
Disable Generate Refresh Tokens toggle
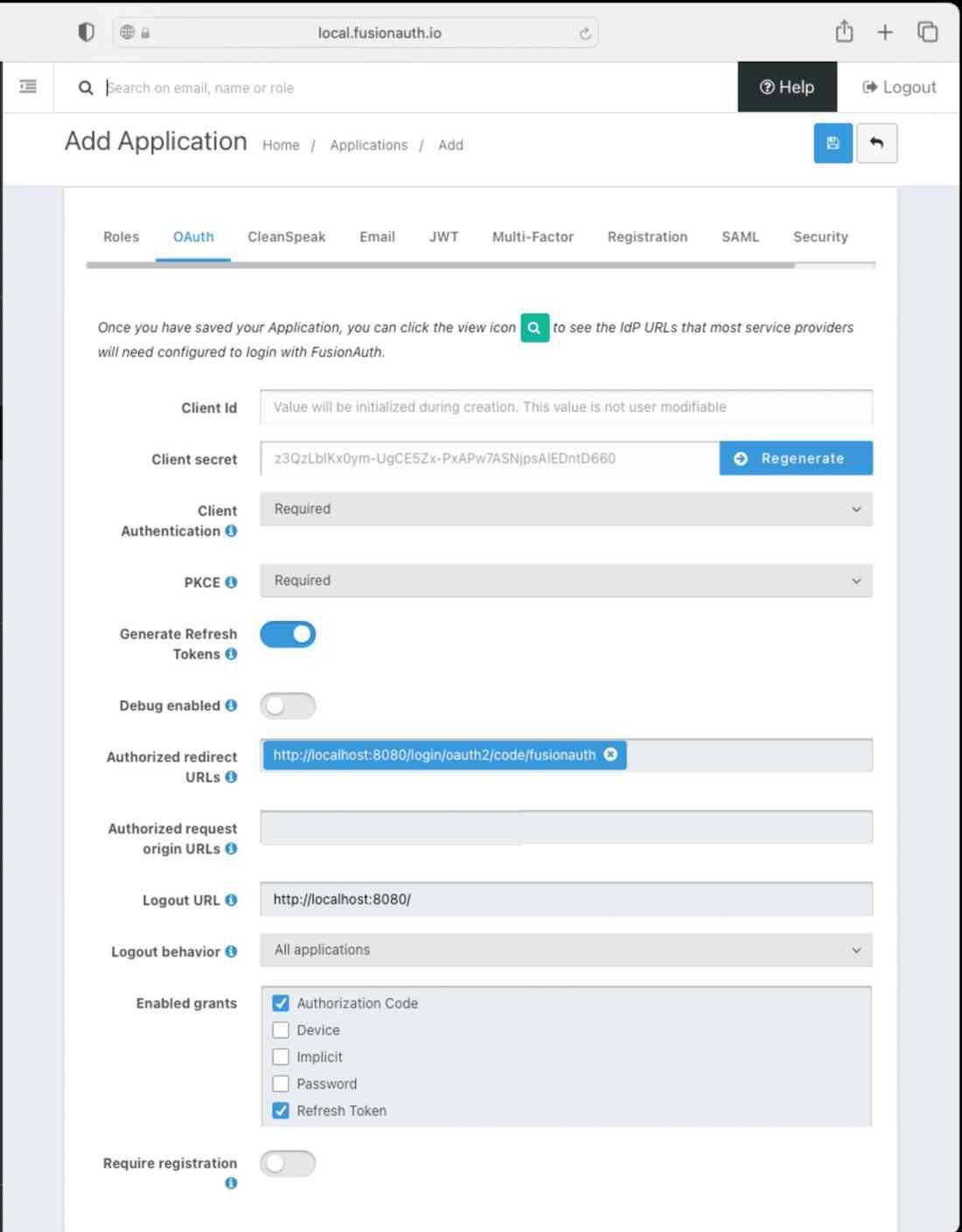(288, 635)
